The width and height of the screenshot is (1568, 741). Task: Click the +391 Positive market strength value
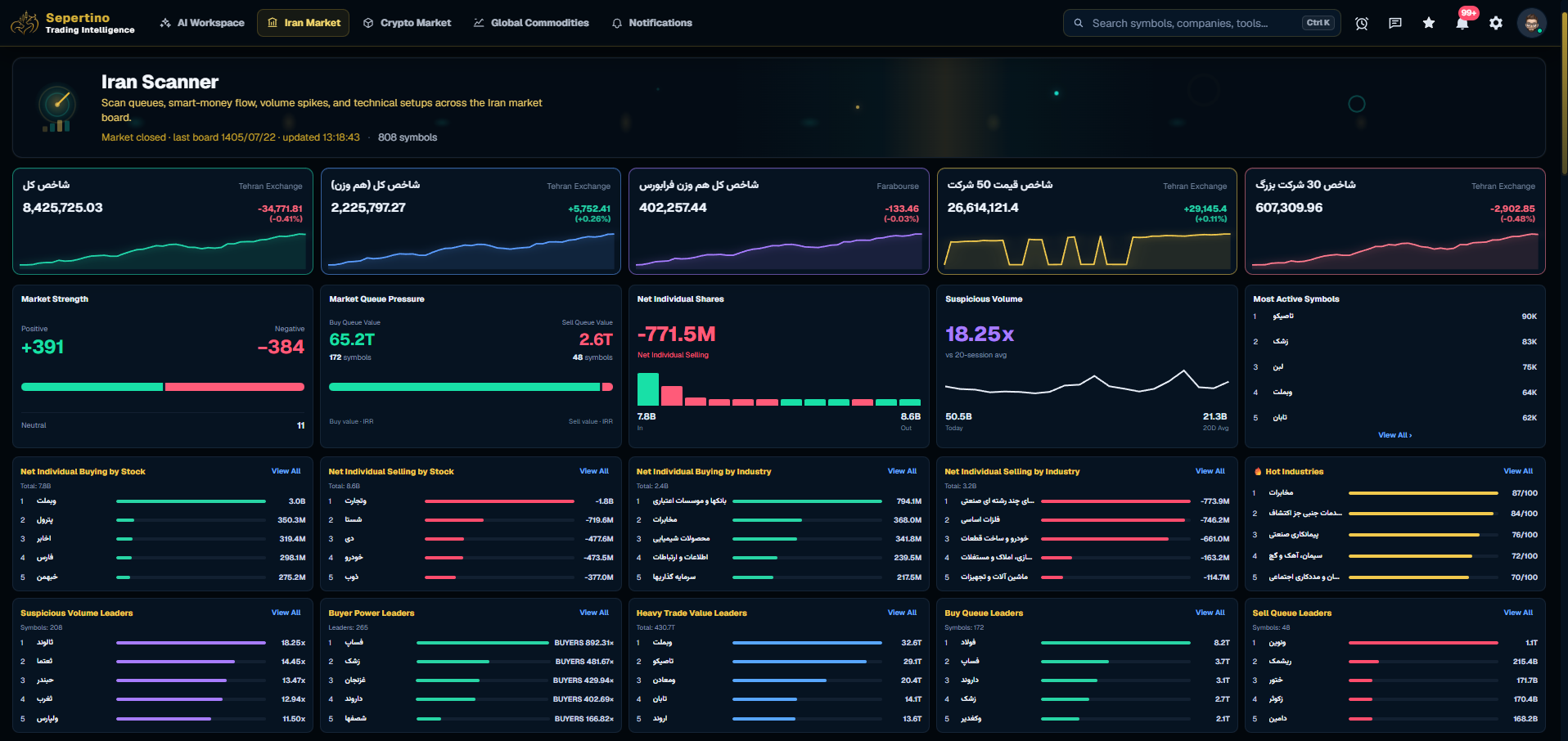(43, 347)
